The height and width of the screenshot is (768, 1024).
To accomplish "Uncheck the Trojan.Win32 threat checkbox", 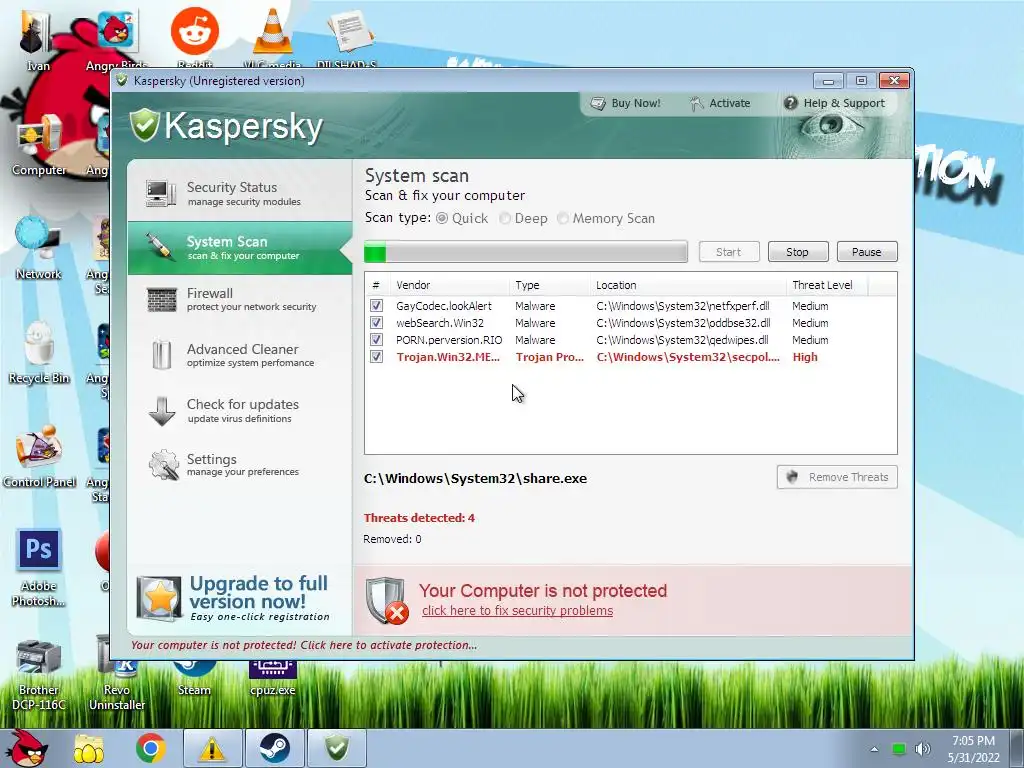I will tap(376, 357).
